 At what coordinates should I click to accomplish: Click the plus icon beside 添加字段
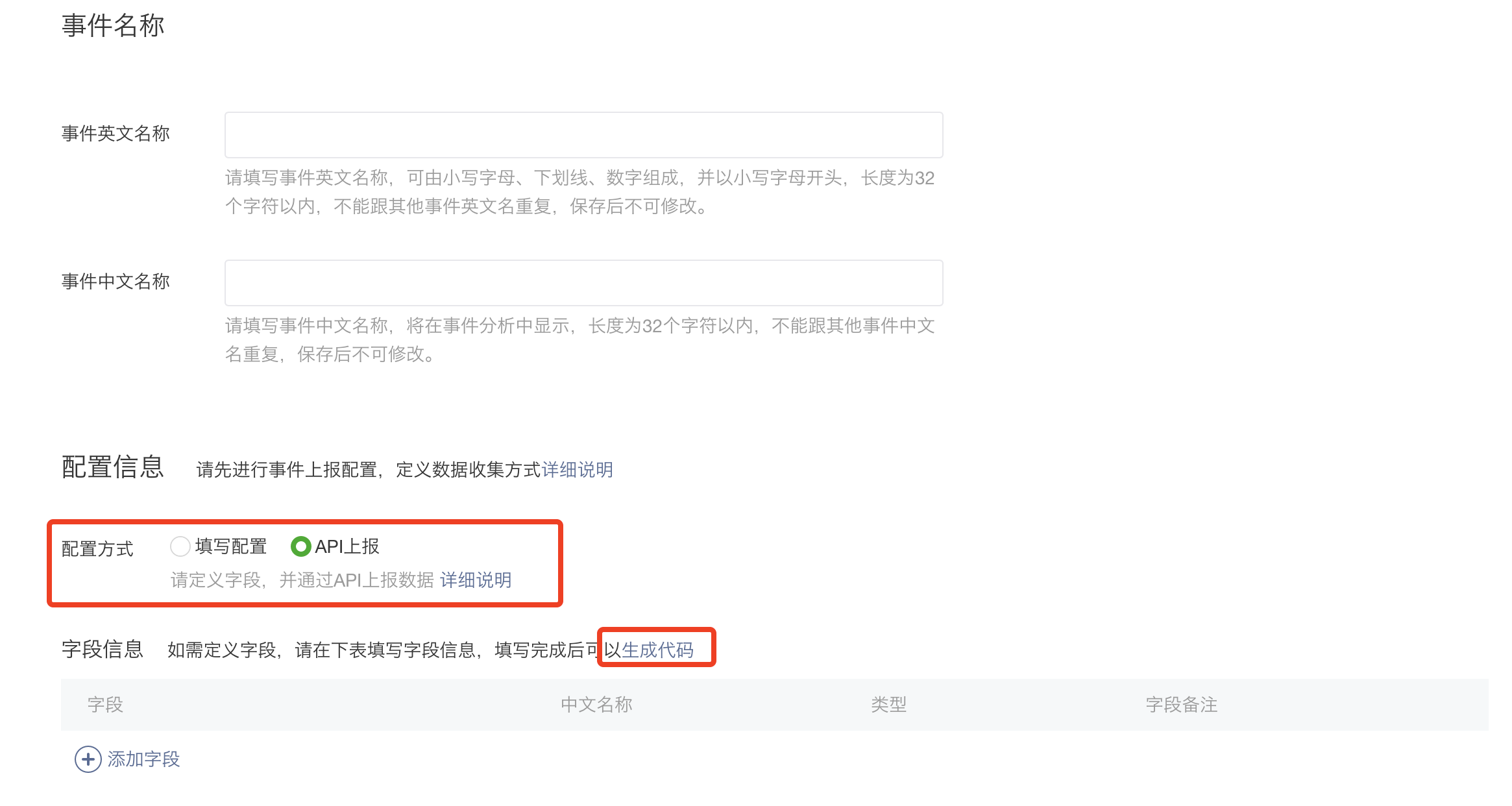click(88, 759)
